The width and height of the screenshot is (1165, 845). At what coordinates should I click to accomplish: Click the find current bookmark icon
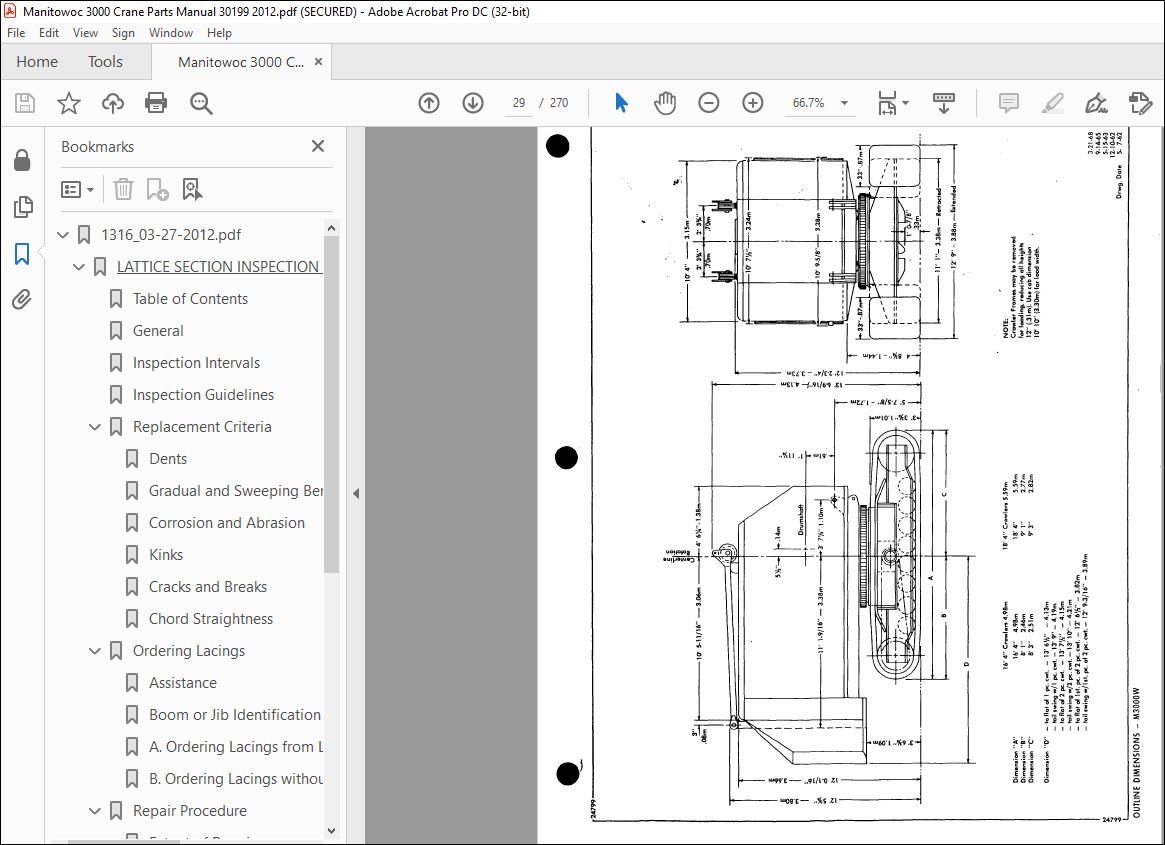point(192,189)
